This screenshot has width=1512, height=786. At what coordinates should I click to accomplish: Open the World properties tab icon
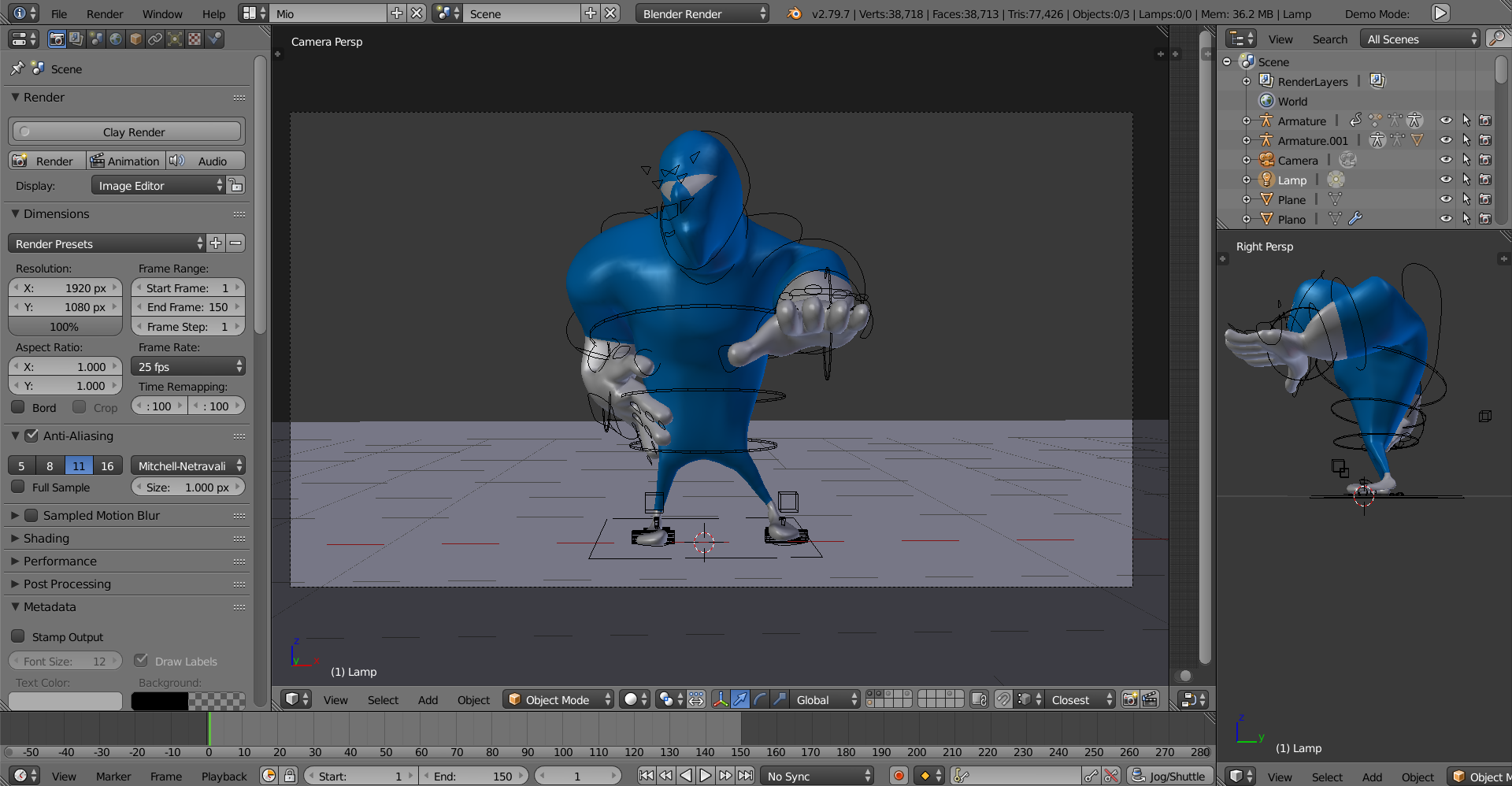click(x=116, y=39)
